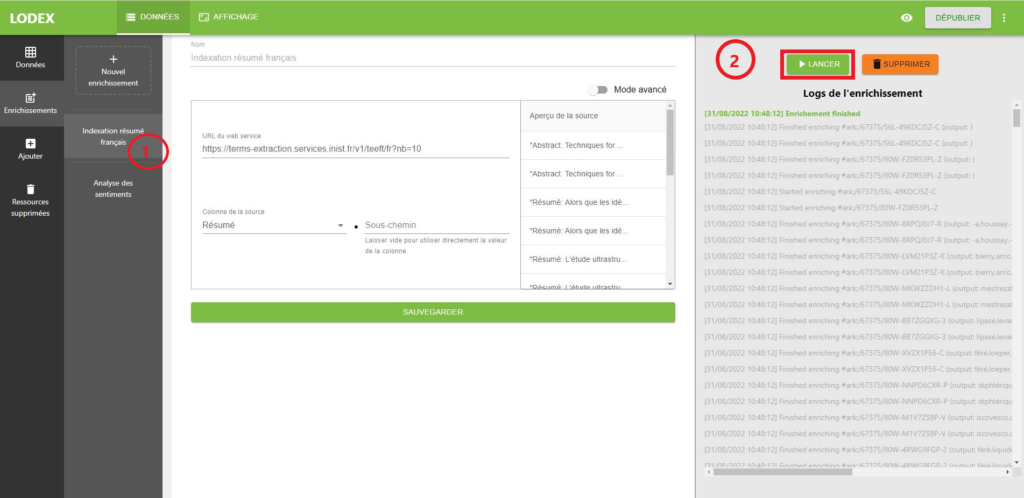Toggle the Mode avancé switch
Screen dimensions: 1024x498
597,89
